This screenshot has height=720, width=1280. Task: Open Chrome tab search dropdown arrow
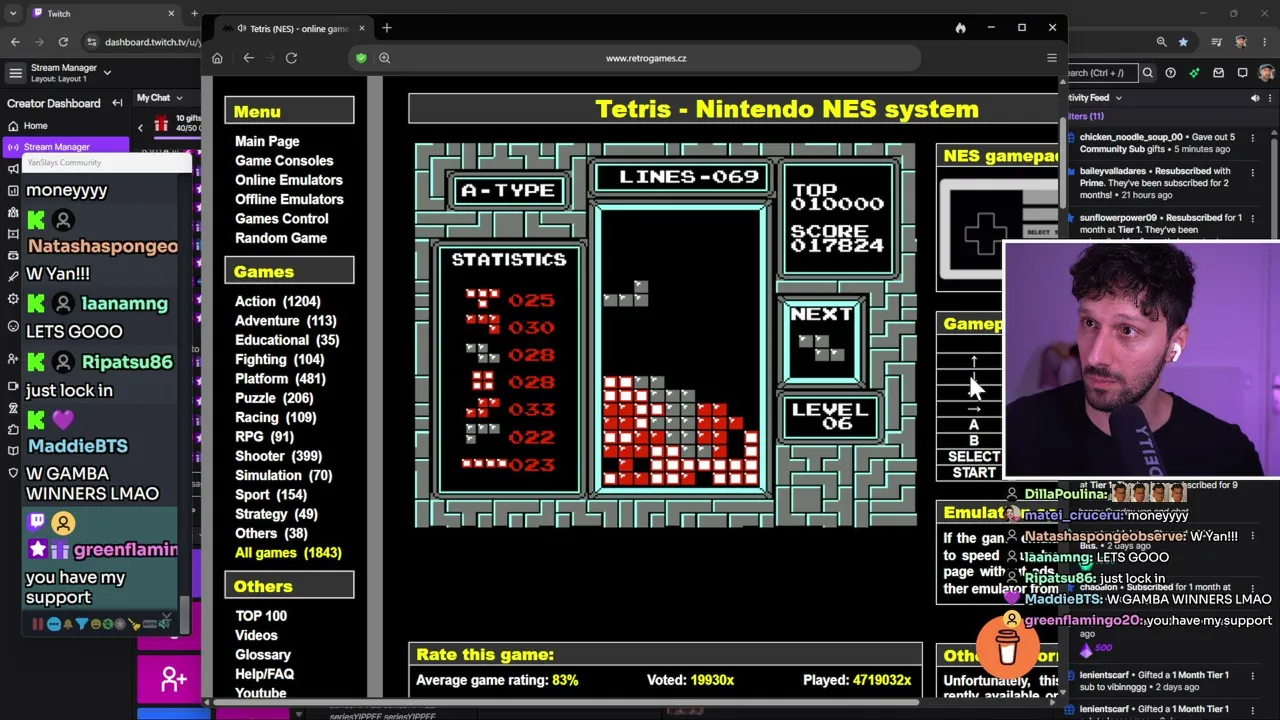[x=12, y=14]
